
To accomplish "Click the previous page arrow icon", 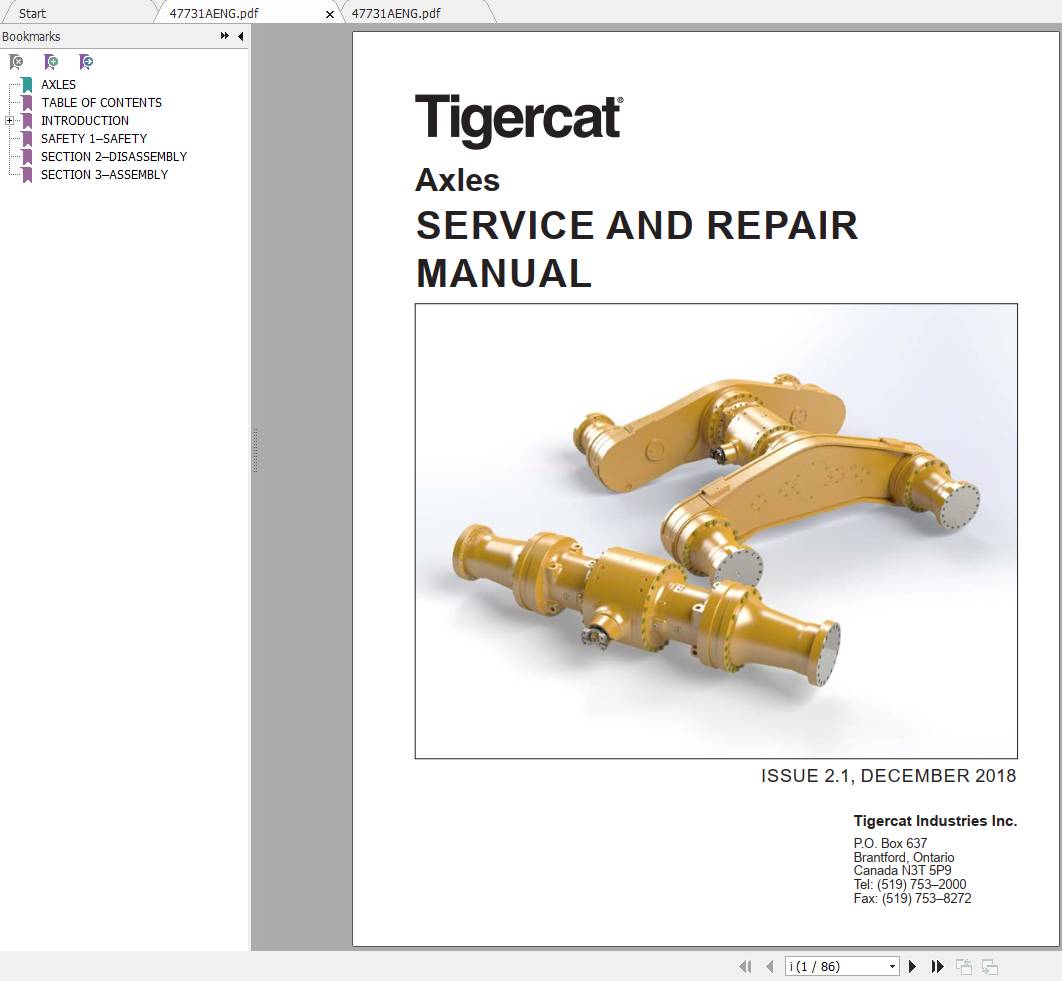I will (769, 966).
